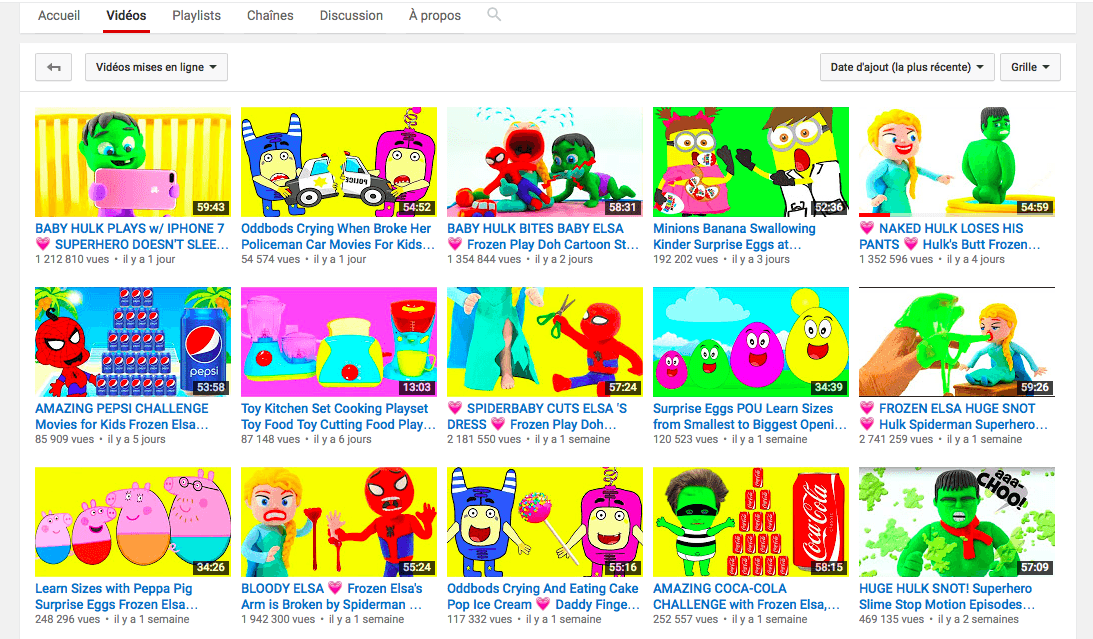The width and height of the screenshot is (1093, 639).
Task: Click Surprise Eggs POU Learn Sizes title
Action: point(750,416)
